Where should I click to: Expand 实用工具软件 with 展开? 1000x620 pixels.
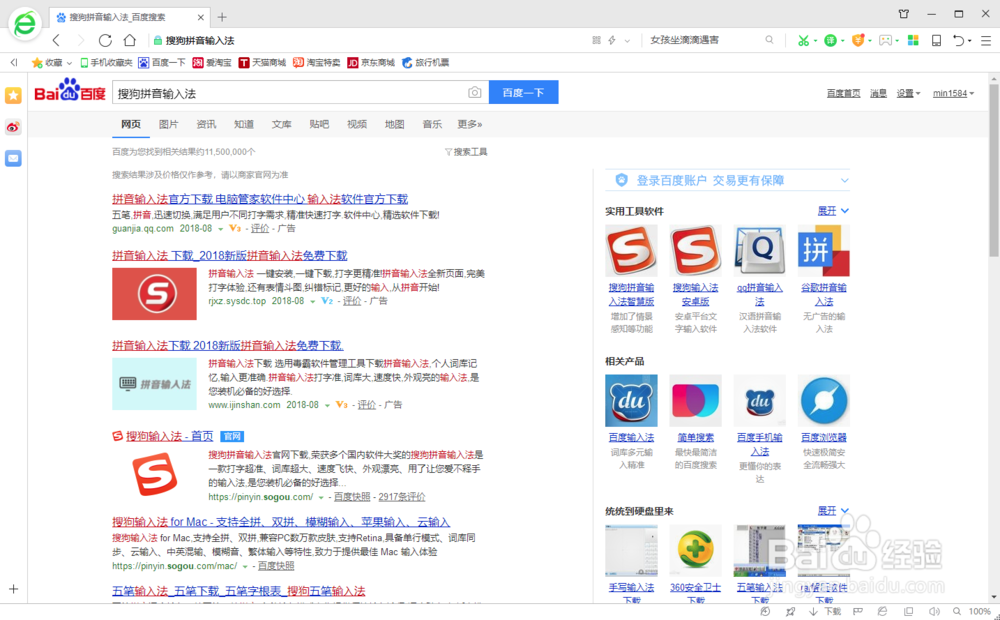(833, 210)
